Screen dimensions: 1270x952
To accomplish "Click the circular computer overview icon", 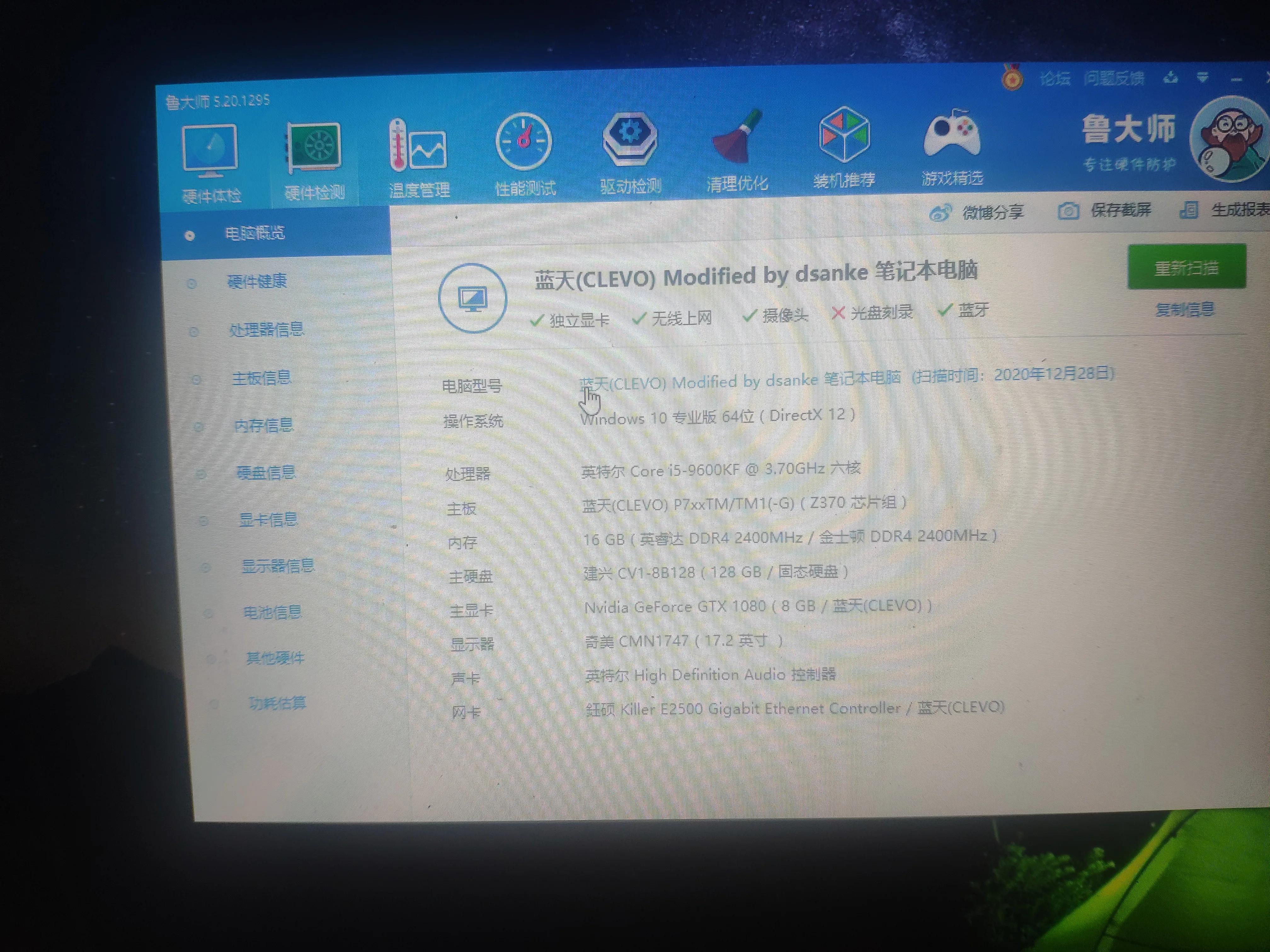I will [472, 298].
